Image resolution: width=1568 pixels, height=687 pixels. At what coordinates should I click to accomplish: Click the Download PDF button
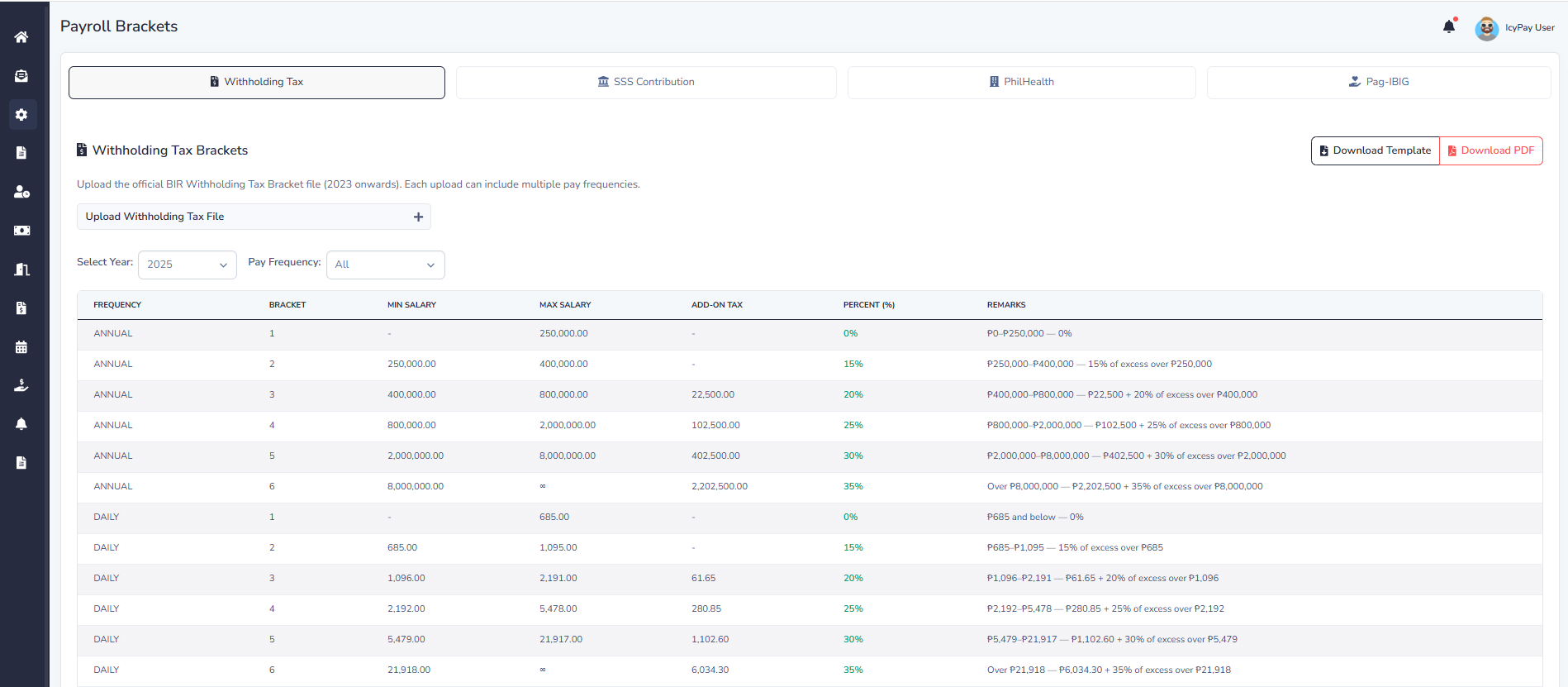tap(1491, 150)
